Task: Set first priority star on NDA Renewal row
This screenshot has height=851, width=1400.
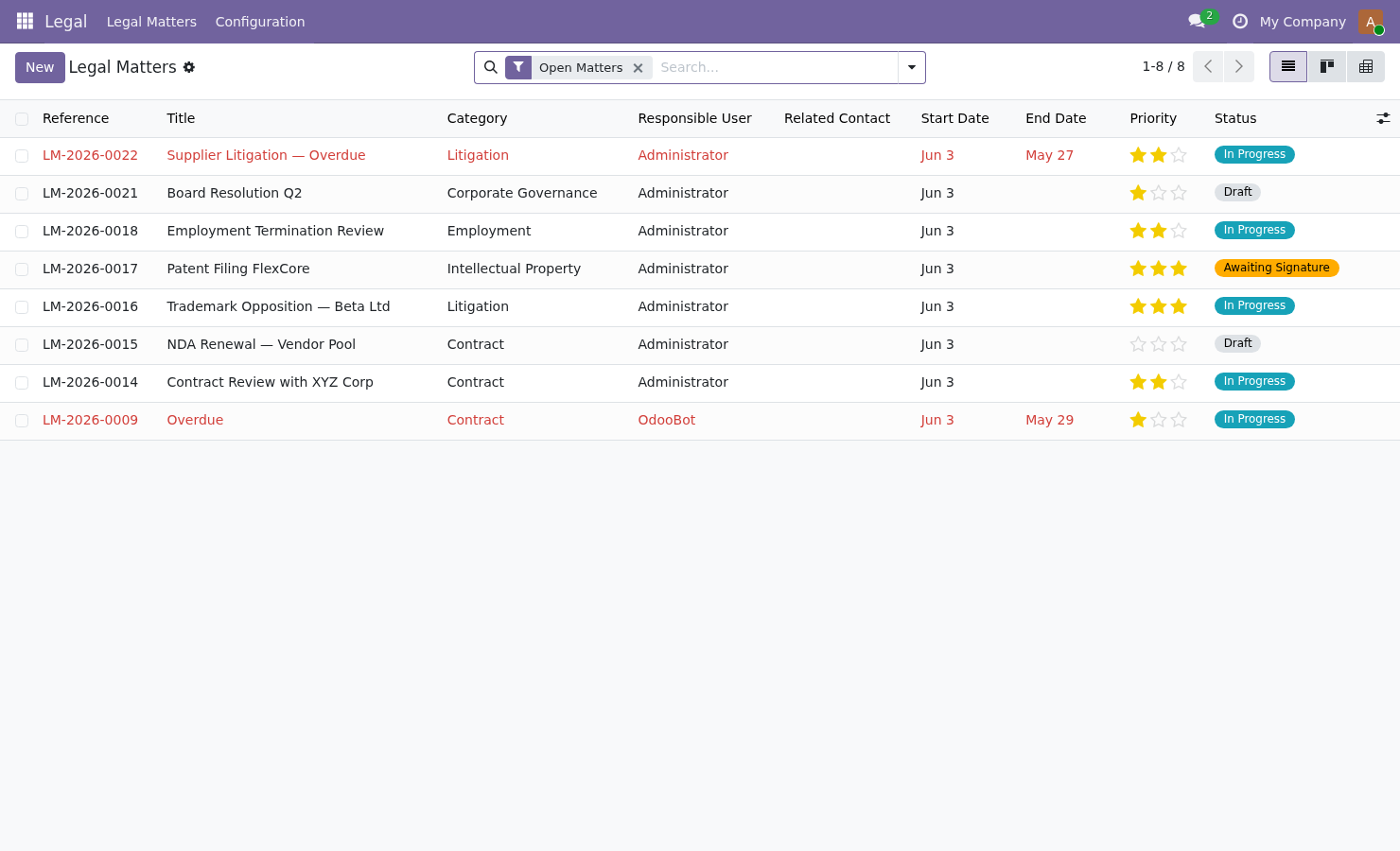Action: click(x=1138, y=344)
